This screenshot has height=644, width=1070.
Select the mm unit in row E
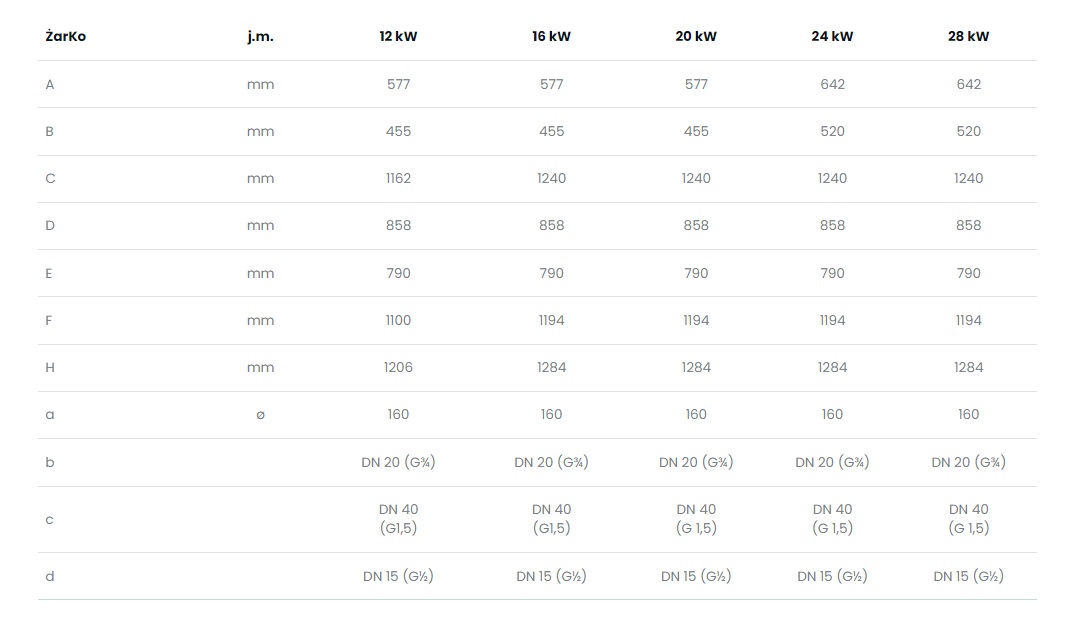[260, 274]
